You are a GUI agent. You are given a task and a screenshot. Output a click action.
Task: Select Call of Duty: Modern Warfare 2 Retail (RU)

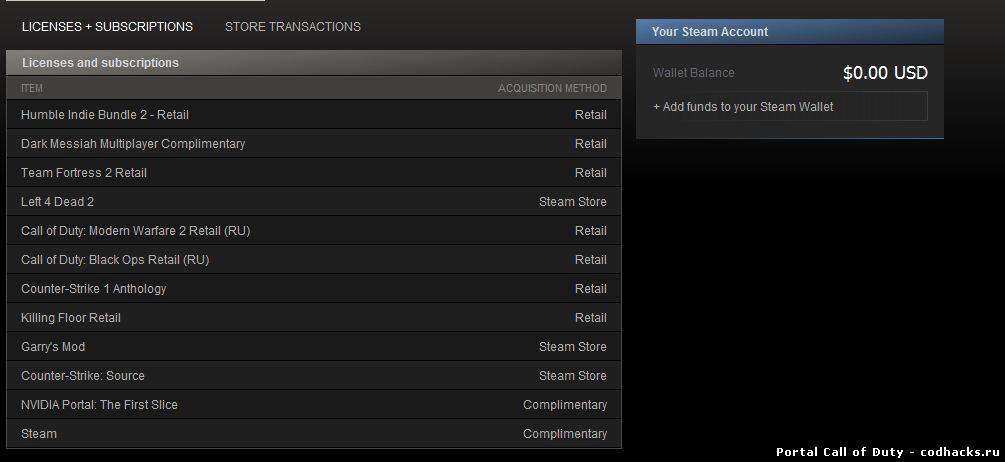313,231
